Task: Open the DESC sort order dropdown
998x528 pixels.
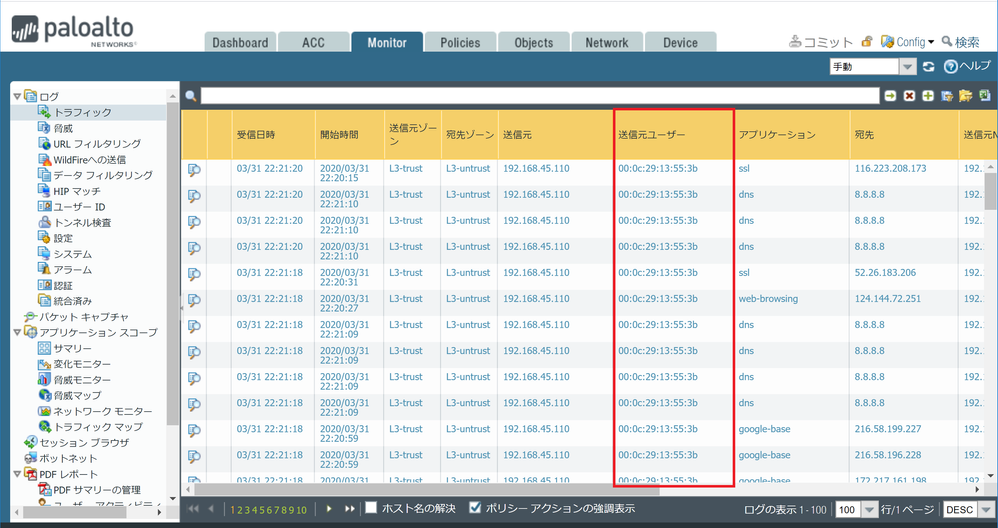Action: (986, 510)
